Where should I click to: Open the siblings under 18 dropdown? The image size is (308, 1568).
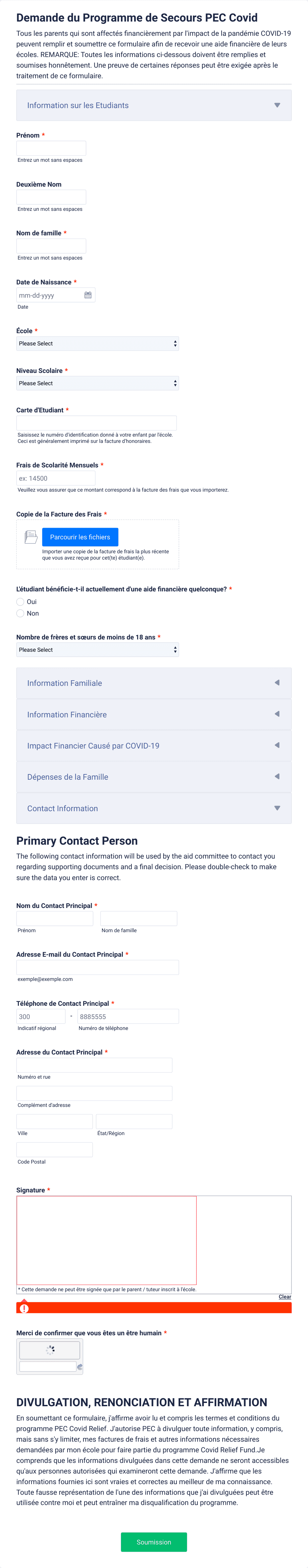pyautogui.click(x=97, y=649)
